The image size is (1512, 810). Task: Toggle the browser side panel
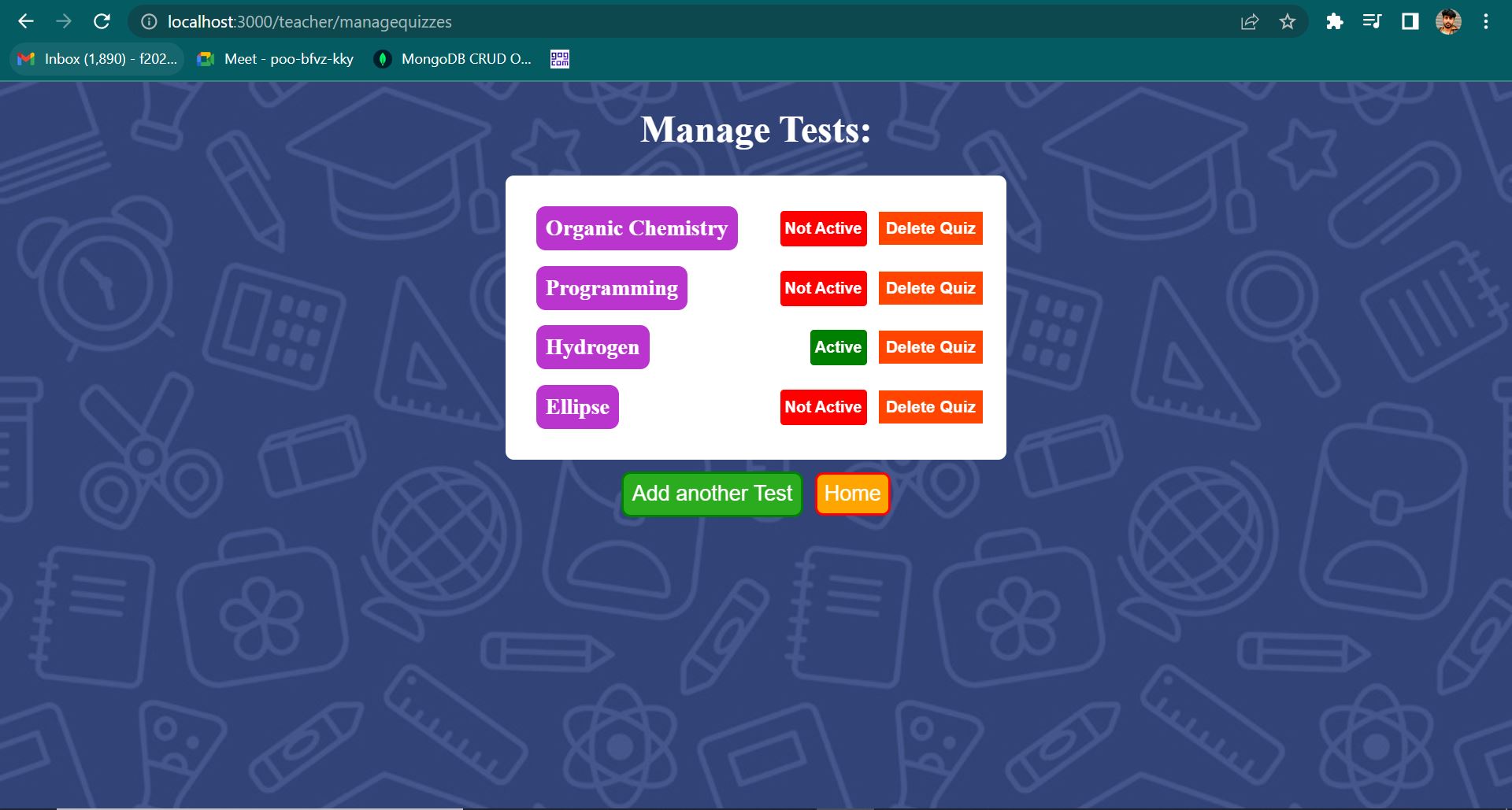click(x=1410, y=22)
